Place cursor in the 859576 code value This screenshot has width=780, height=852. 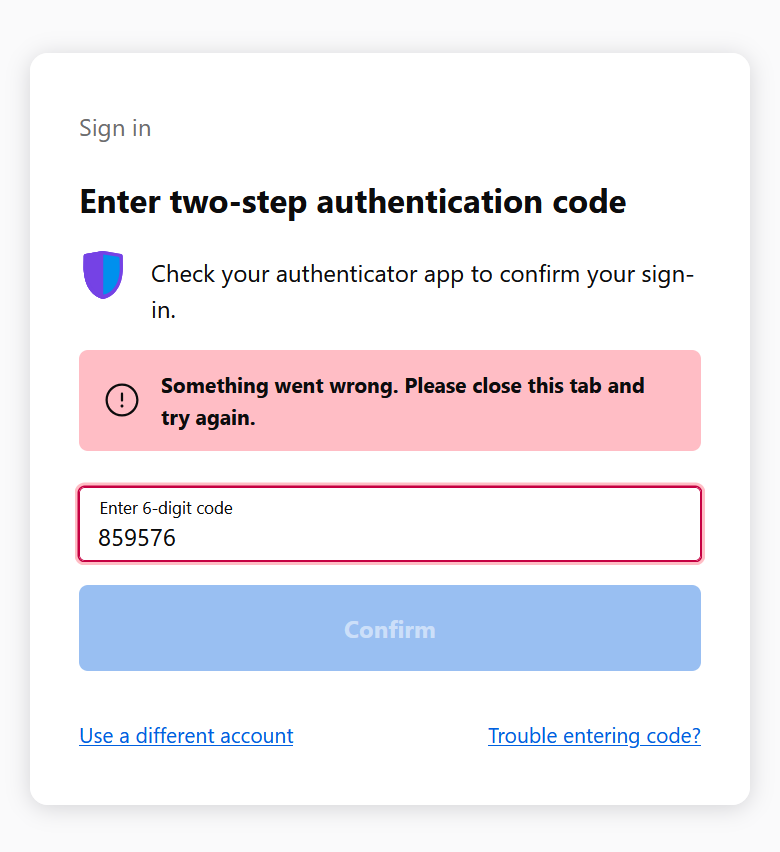[137, 538]
